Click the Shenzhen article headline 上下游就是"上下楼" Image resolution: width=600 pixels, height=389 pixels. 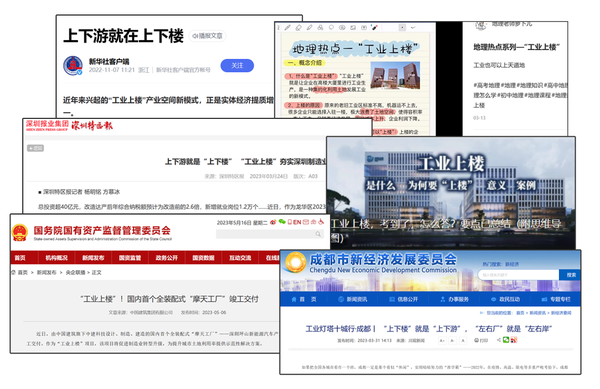tap(245, 162)
